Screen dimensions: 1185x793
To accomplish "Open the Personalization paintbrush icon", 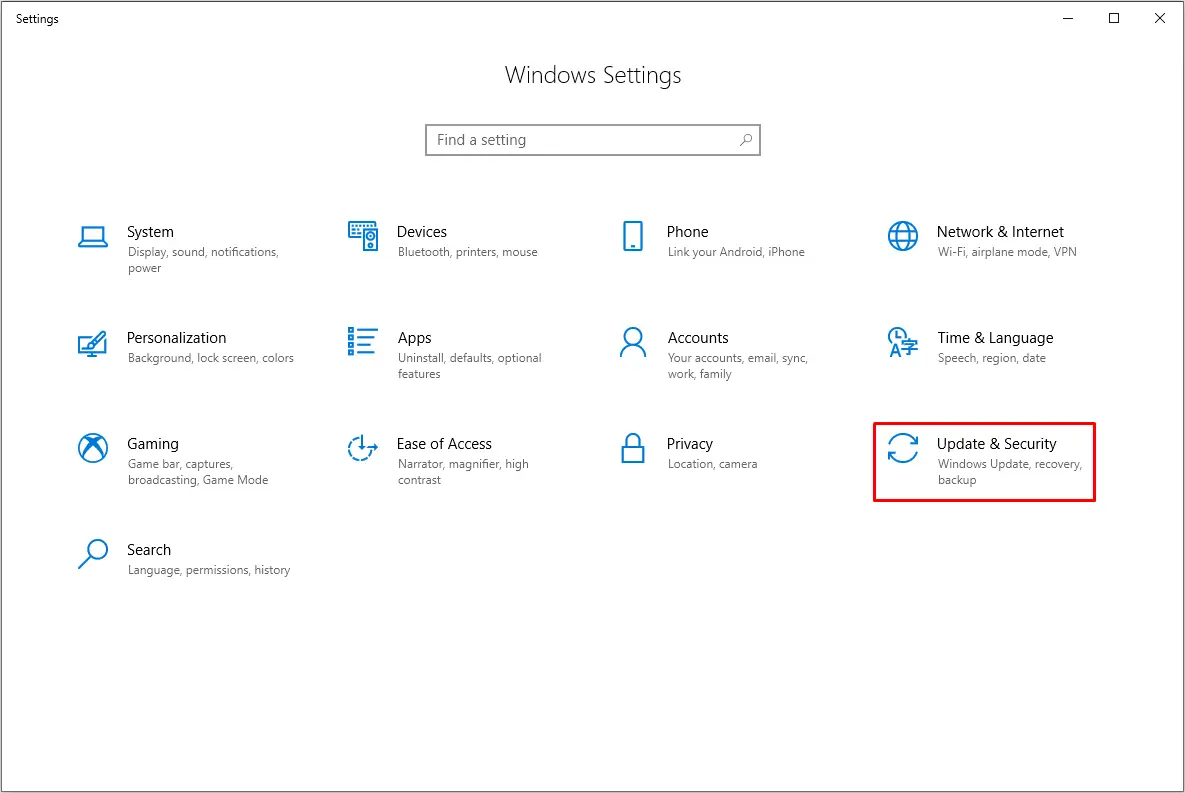I will point(93,343).
